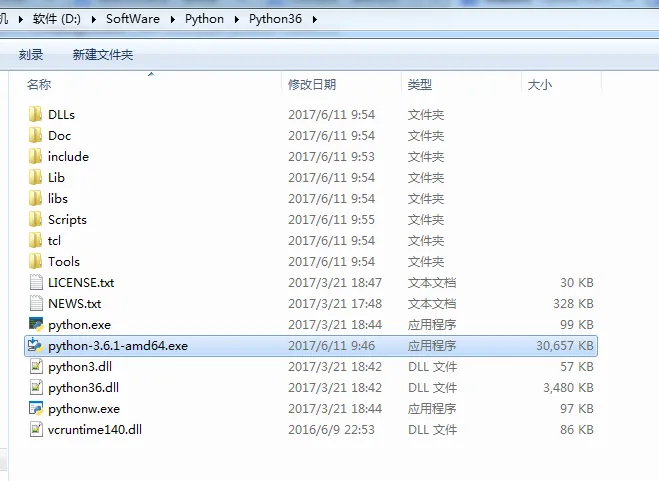Expand breadcrumb arrow before 软件 (D:)
Image resolution: width=659 pixels, height=481 pixels.
[20, 19]
